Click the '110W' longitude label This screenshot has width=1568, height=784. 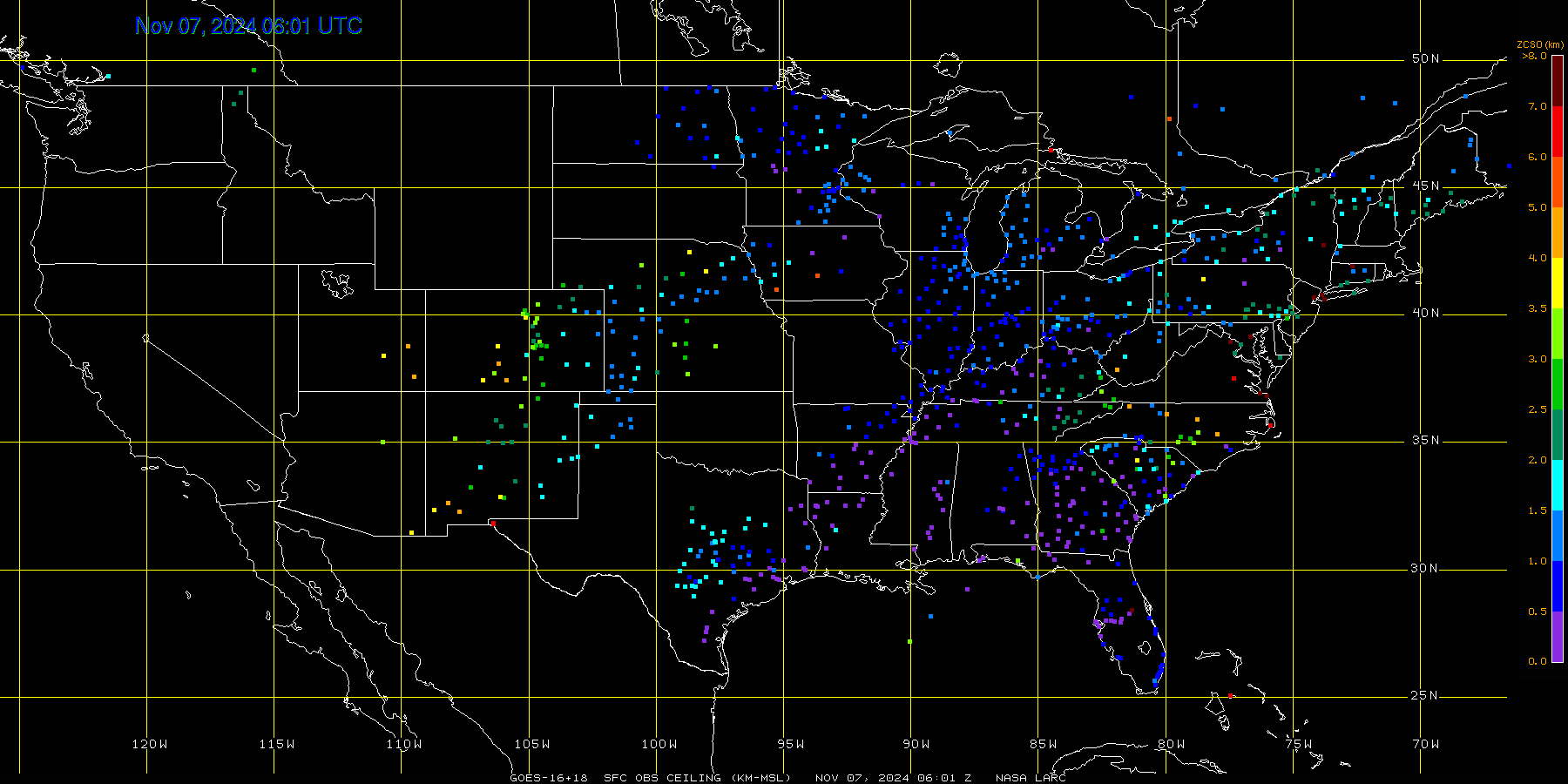pyautogui.click(x=404, y=744)
